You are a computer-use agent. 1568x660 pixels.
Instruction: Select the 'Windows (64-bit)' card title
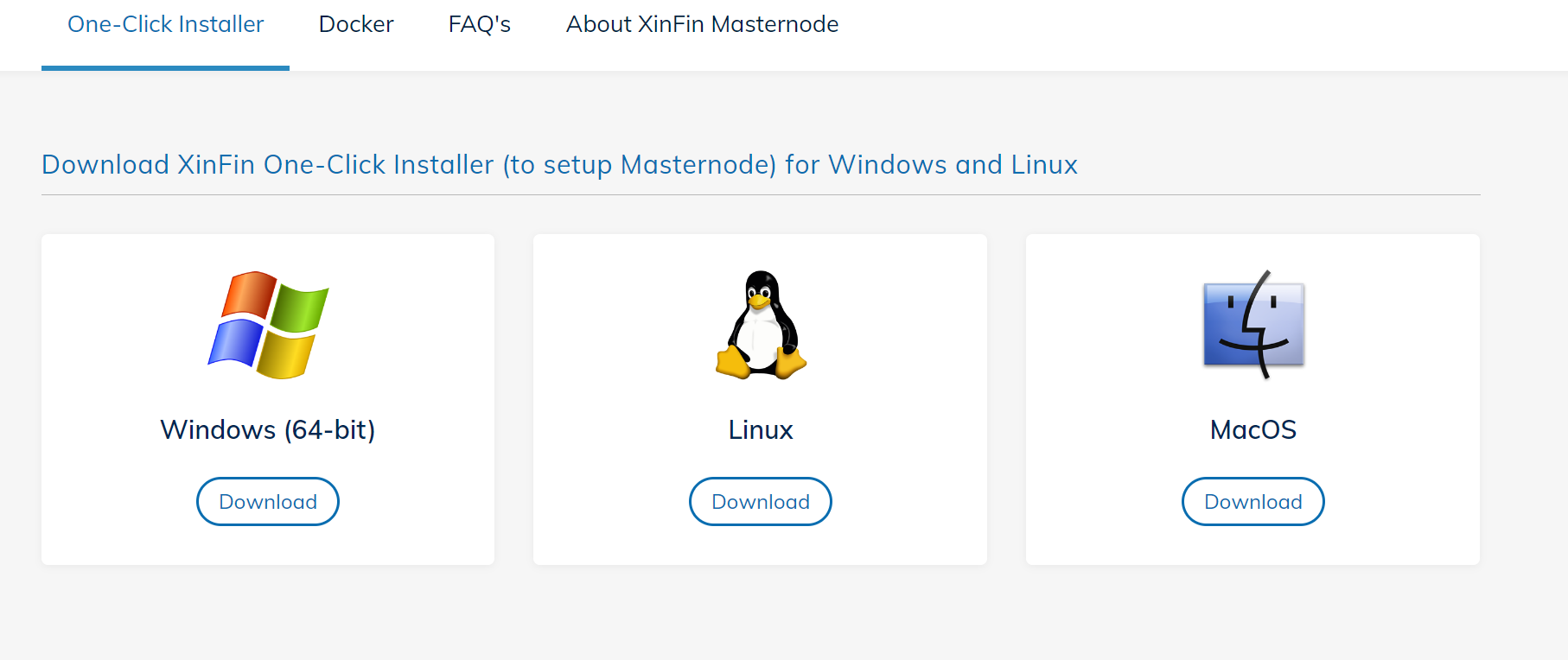click(x=268, y=429)
